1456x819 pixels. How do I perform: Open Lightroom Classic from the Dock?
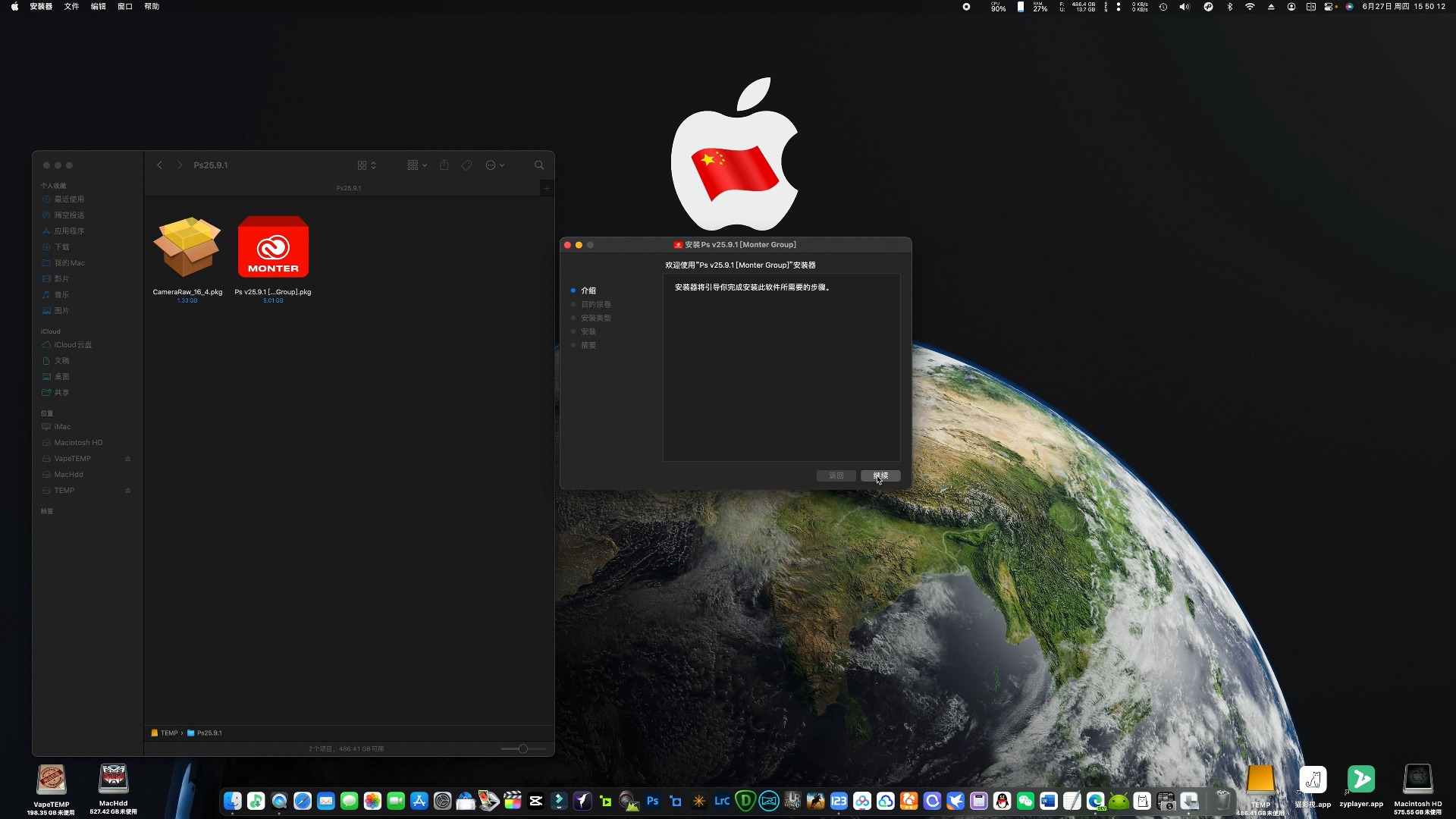(x=722, y=801)
